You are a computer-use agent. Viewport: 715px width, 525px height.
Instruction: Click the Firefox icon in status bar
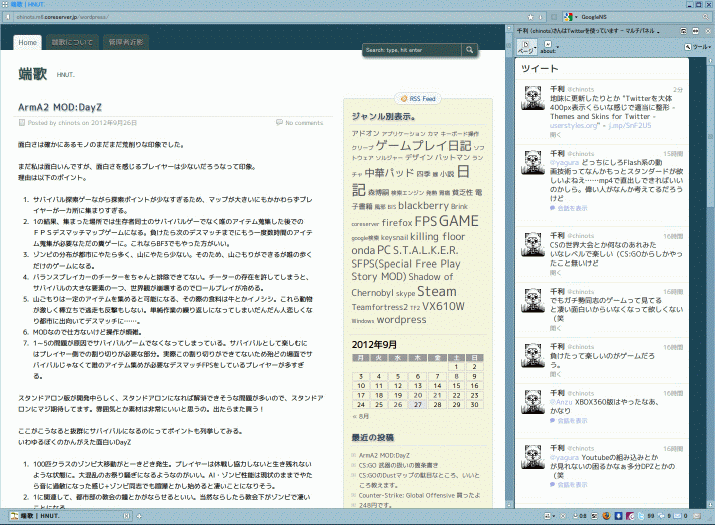pos(606,516)
